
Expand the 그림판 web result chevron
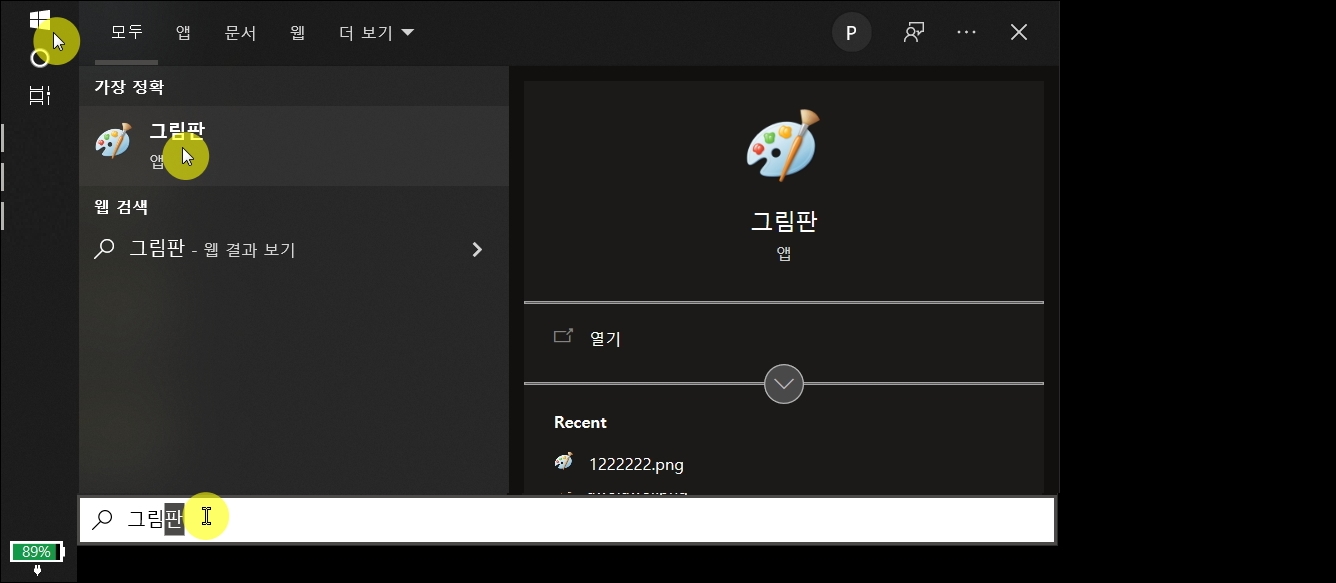pos(477,249)
